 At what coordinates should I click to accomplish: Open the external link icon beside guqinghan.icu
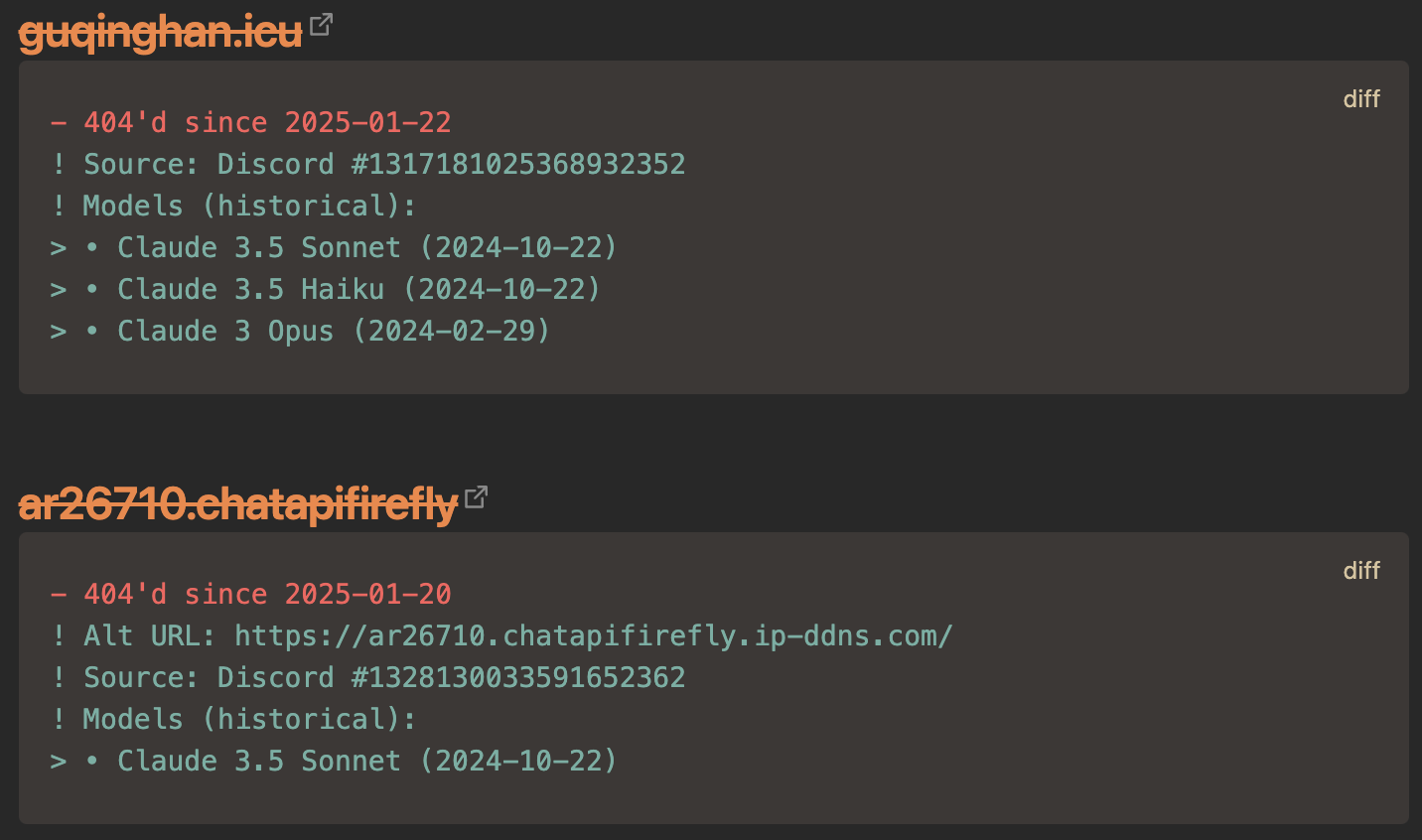click(321, 25)
